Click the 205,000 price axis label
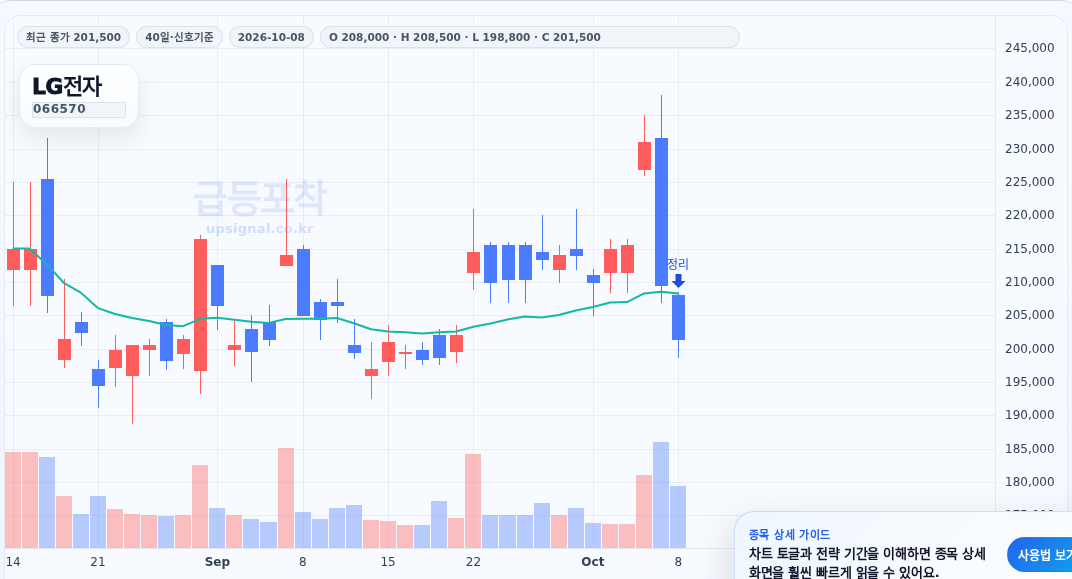Viewport: 1072px width, 579px height. coord(1030,315)
